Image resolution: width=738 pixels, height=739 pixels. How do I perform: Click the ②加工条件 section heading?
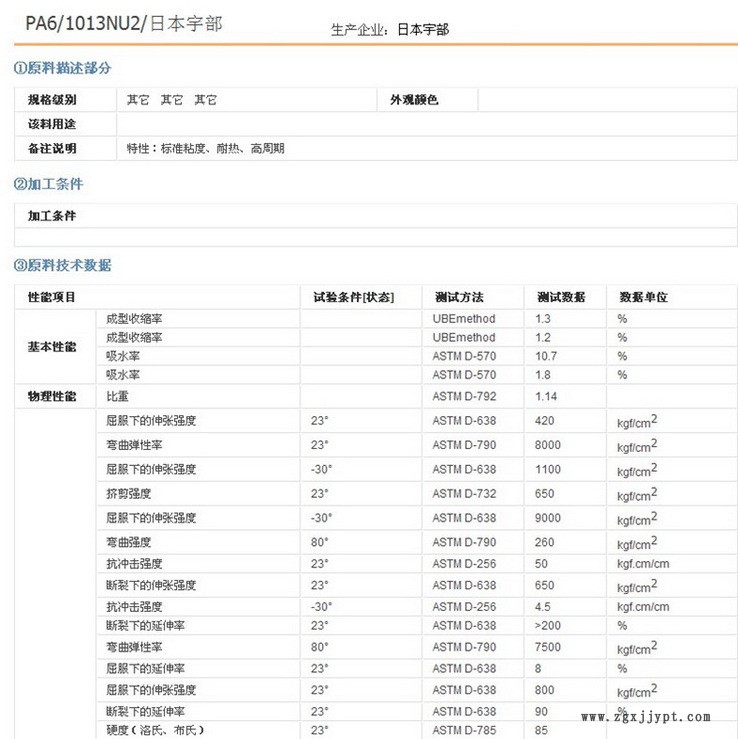pyautogui.click(x=48, y=184)
